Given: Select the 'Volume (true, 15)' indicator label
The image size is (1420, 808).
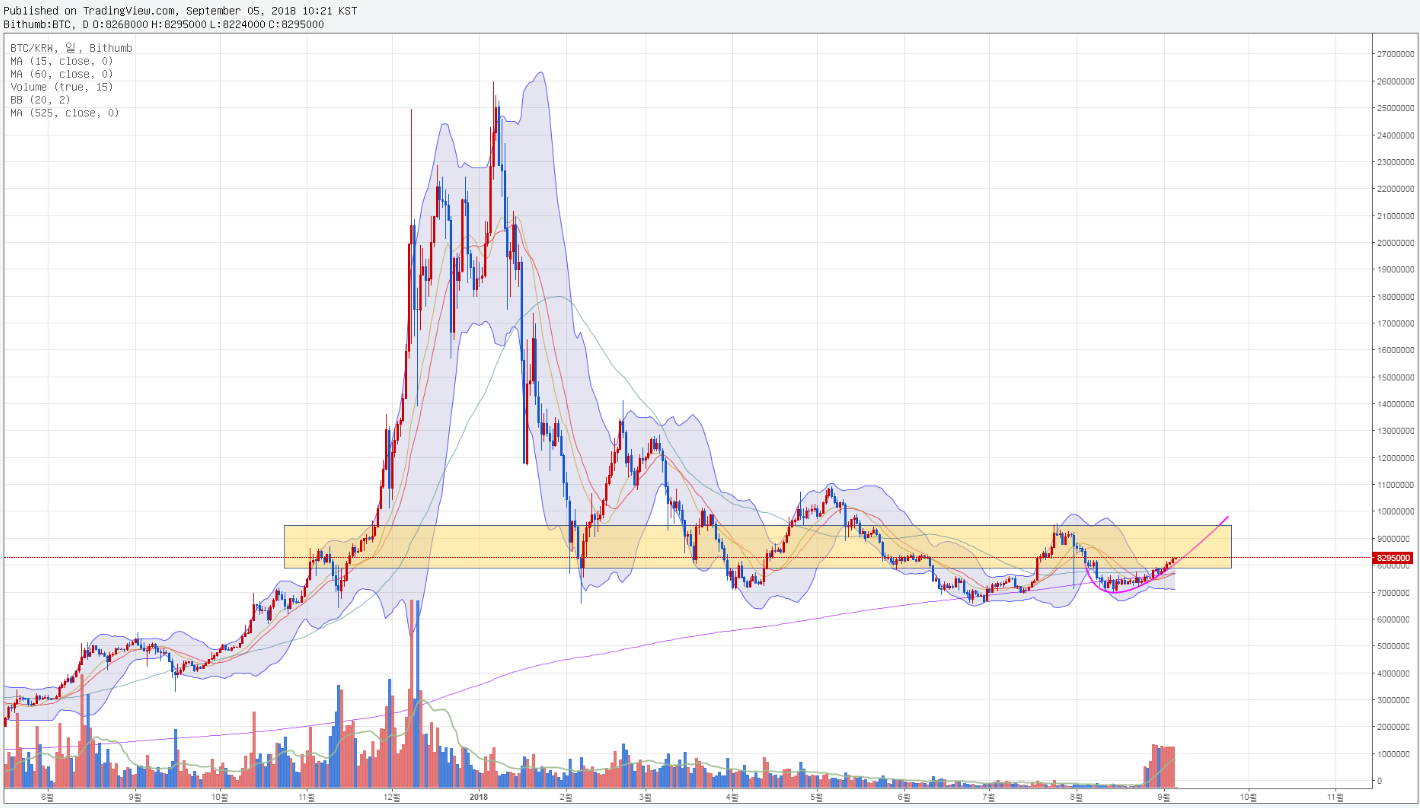Looking at the screenshot, I should pos(61,87).
